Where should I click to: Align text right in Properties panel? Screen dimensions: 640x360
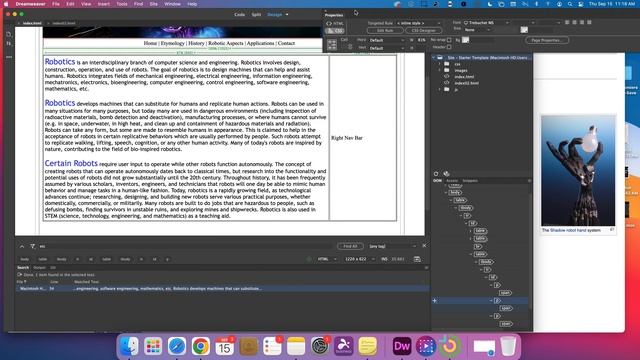582,22
